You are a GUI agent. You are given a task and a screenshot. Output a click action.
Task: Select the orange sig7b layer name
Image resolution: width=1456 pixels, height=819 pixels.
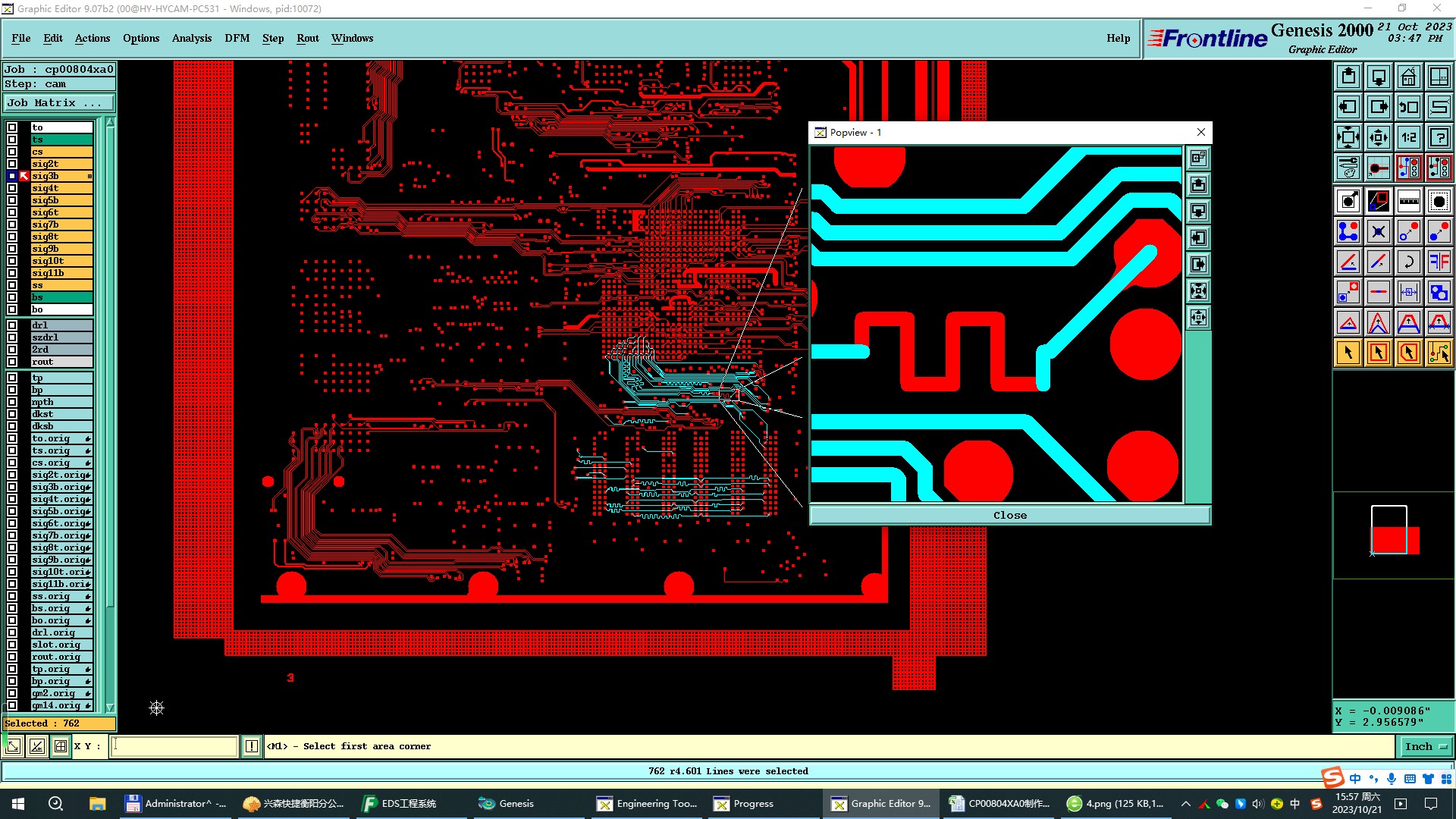[61, 224]
